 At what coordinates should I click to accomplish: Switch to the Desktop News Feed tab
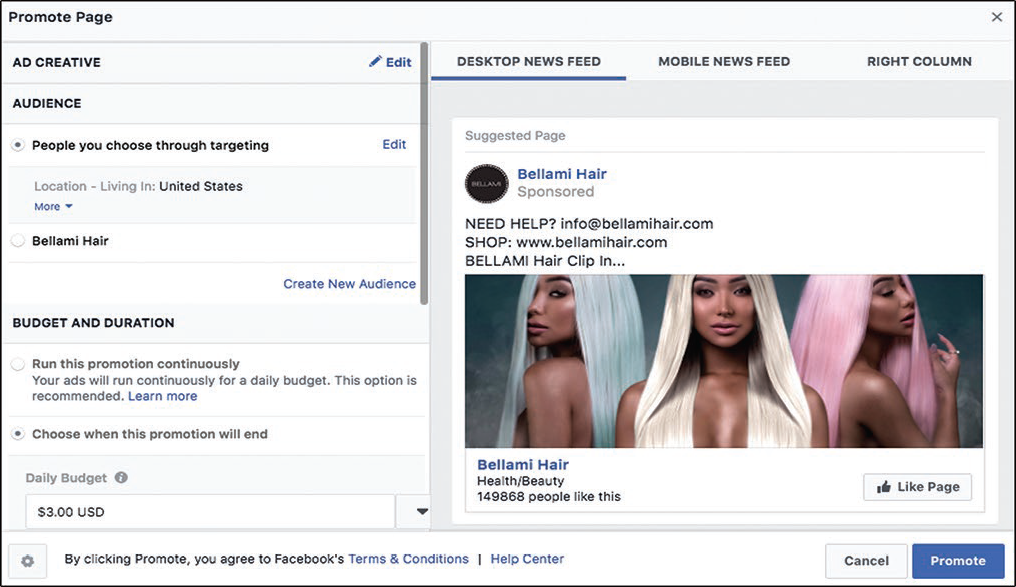[x=529, y=62]
